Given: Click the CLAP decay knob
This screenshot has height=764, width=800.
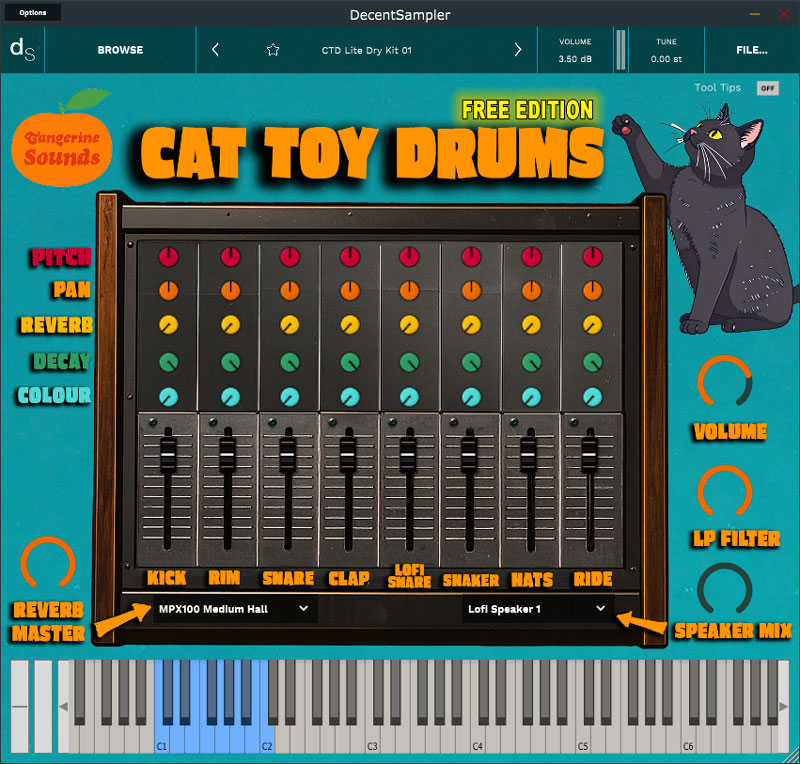Looking at the screenshot, I should click(350, 362).
